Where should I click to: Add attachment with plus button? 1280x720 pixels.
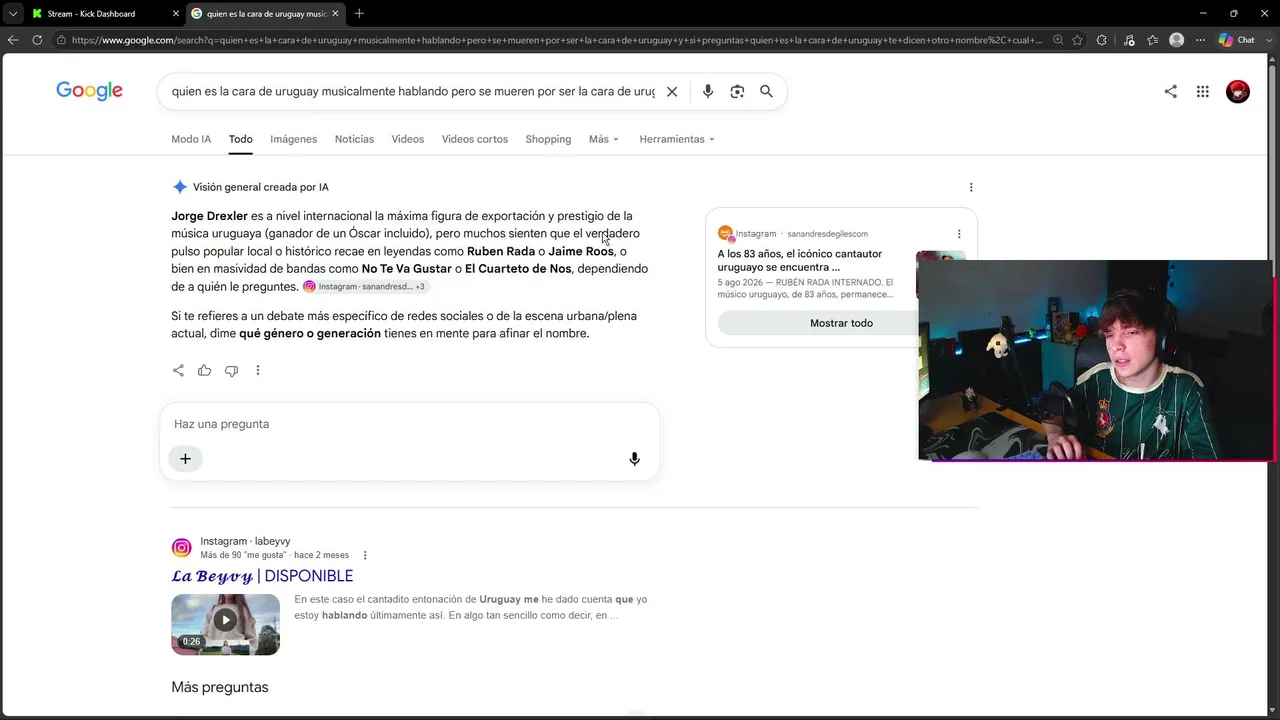point(185,459)
